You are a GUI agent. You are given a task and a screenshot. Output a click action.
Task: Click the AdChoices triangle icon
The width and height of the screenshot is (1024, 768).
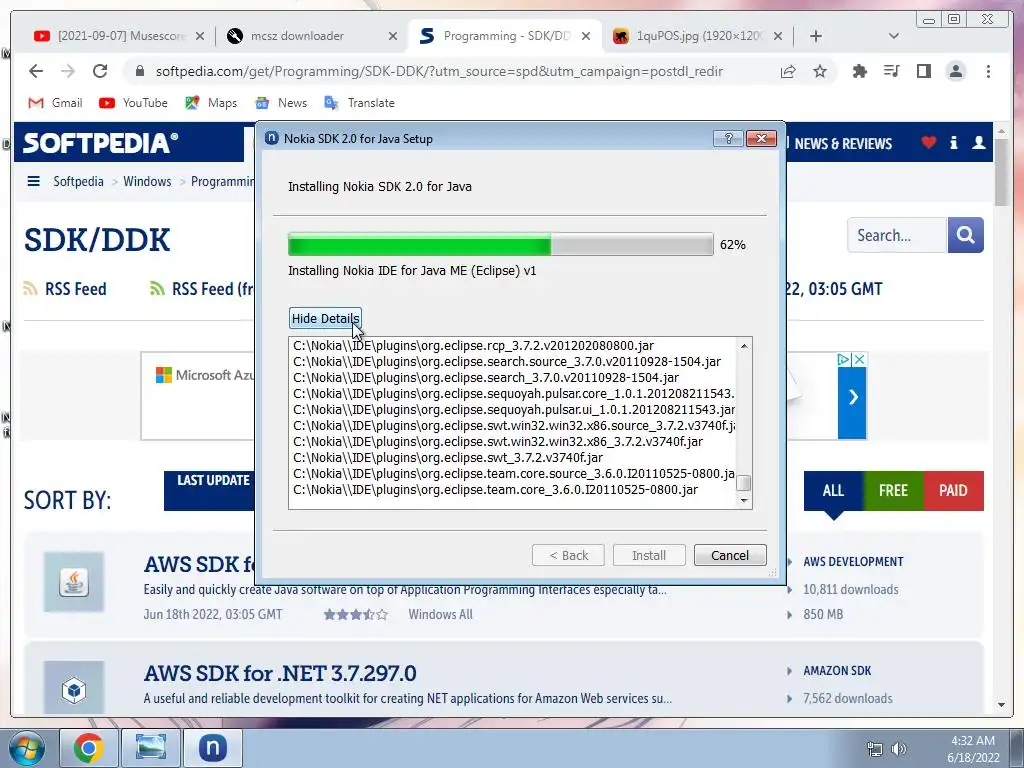pyautogui.click(x=844, y=359)
